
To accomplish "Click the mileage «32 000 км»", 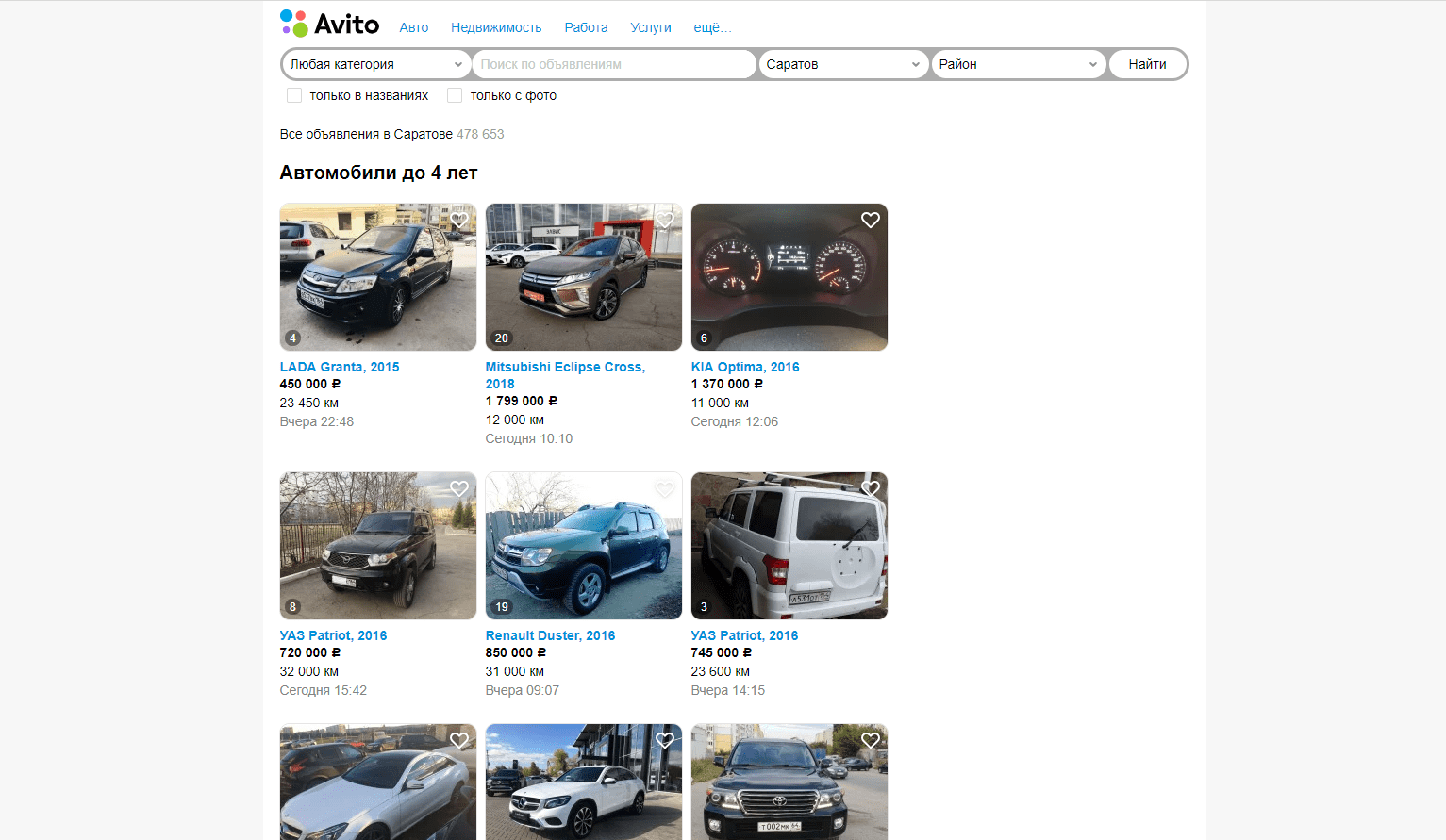I will (309, 671).
